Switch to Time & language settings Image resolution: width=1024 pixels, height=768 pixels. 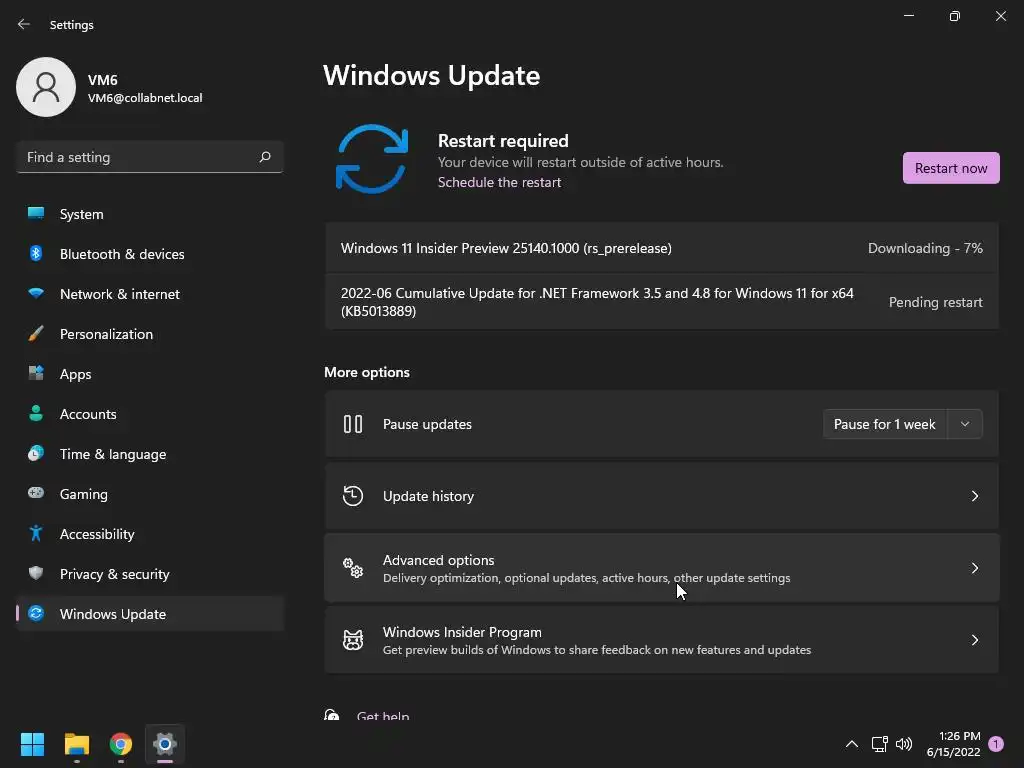click(150, 454)
